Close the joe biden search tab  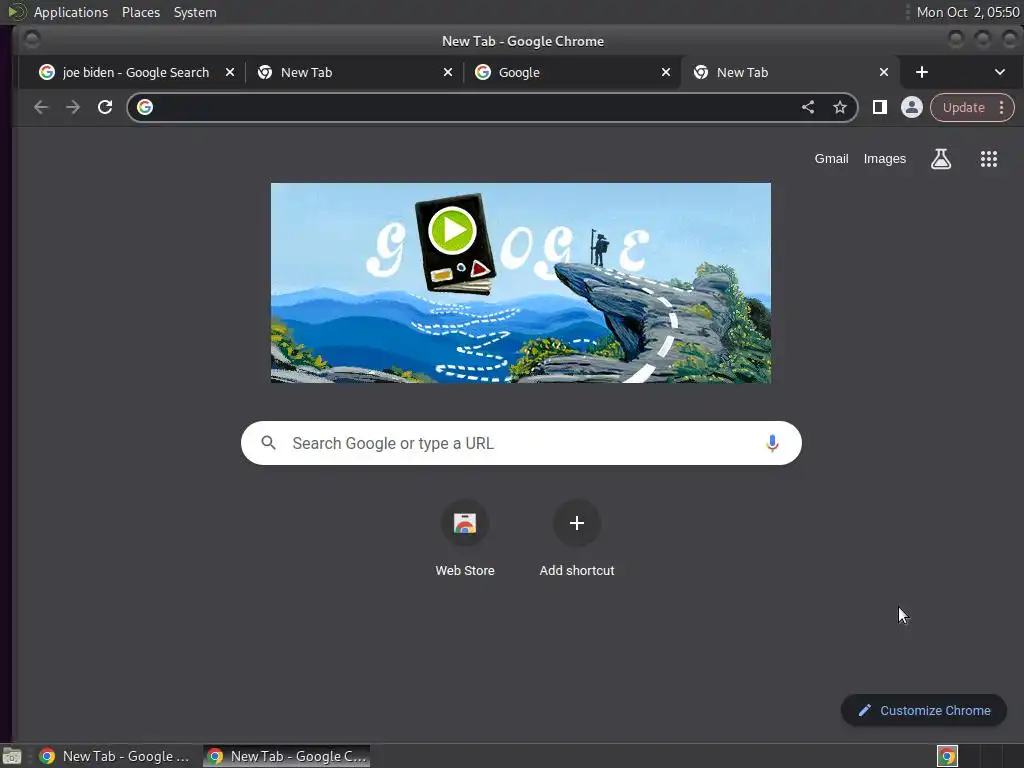click(x=230, y=72)
